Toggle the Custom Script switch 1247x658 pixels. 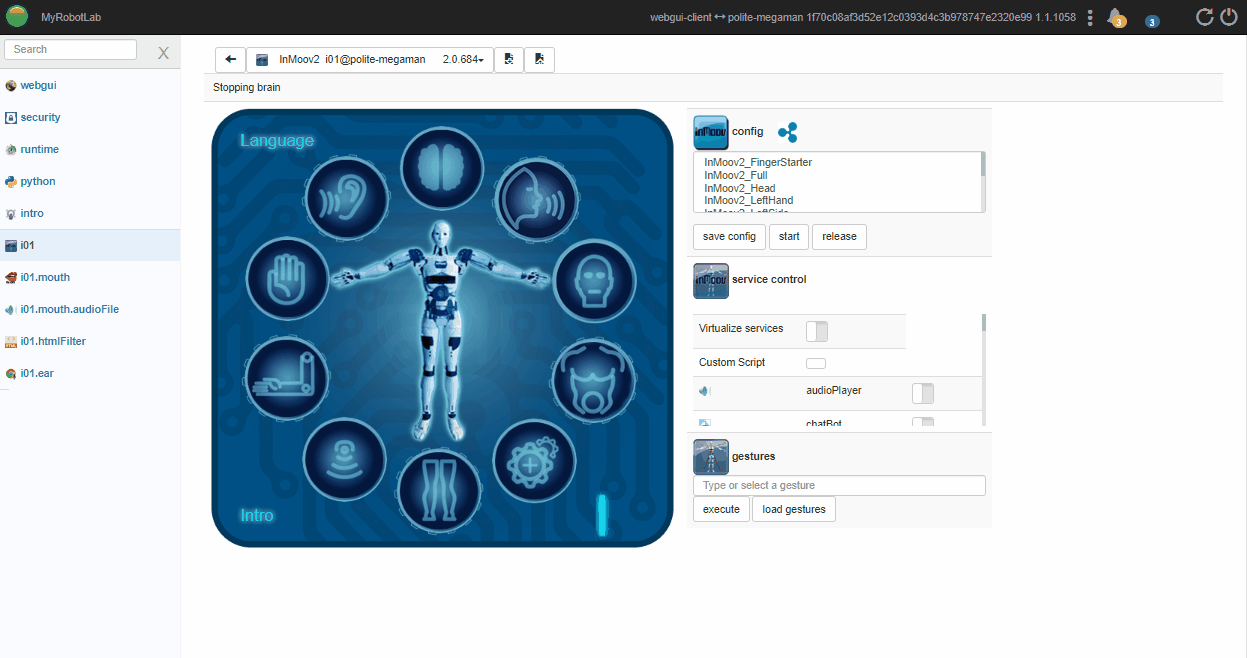816,363
